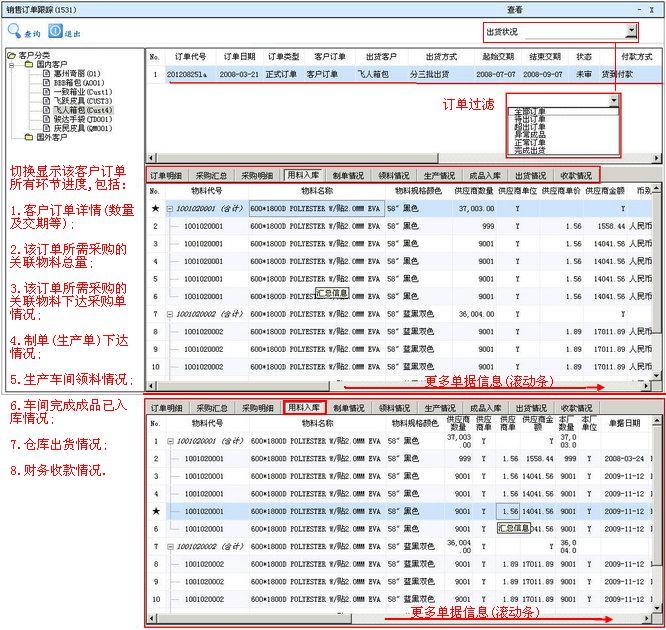
Task: Switch to 出货情况 tab in upper panel
Action: pos(531,175)
